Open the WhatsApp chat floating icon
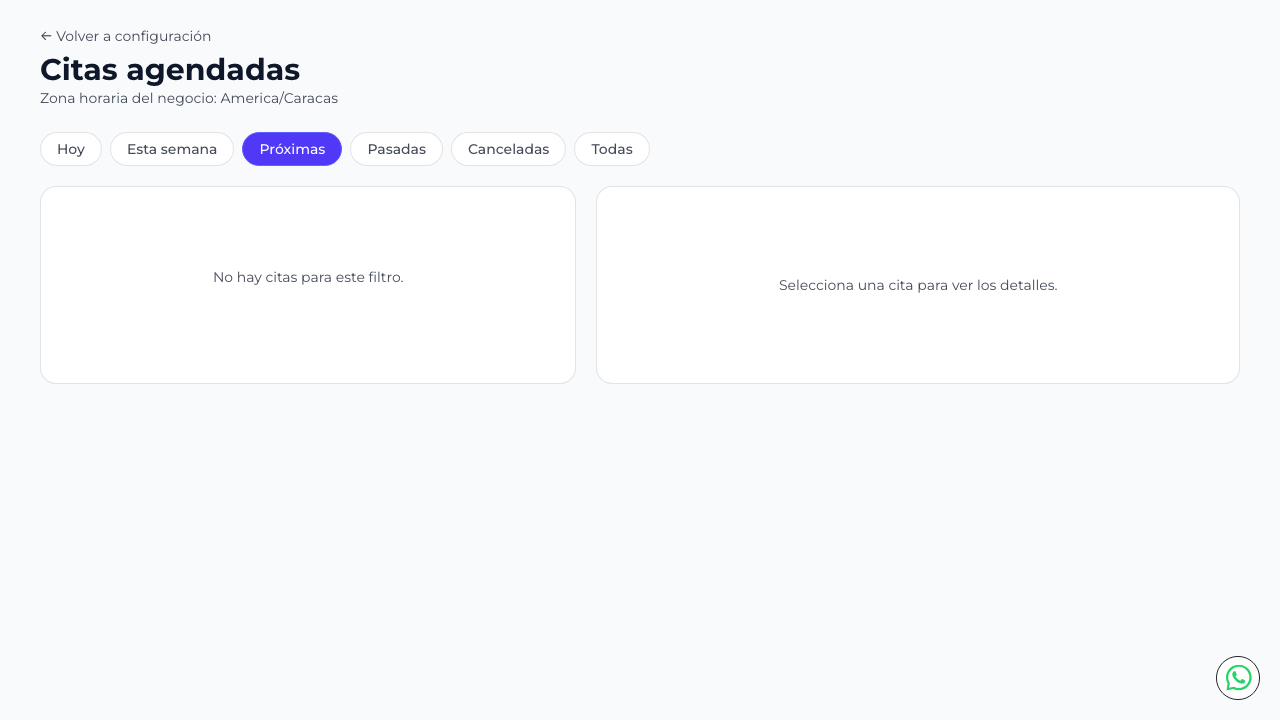Image resolution: width=1280 pixels, height=720 pixels. click(1238, 678)
